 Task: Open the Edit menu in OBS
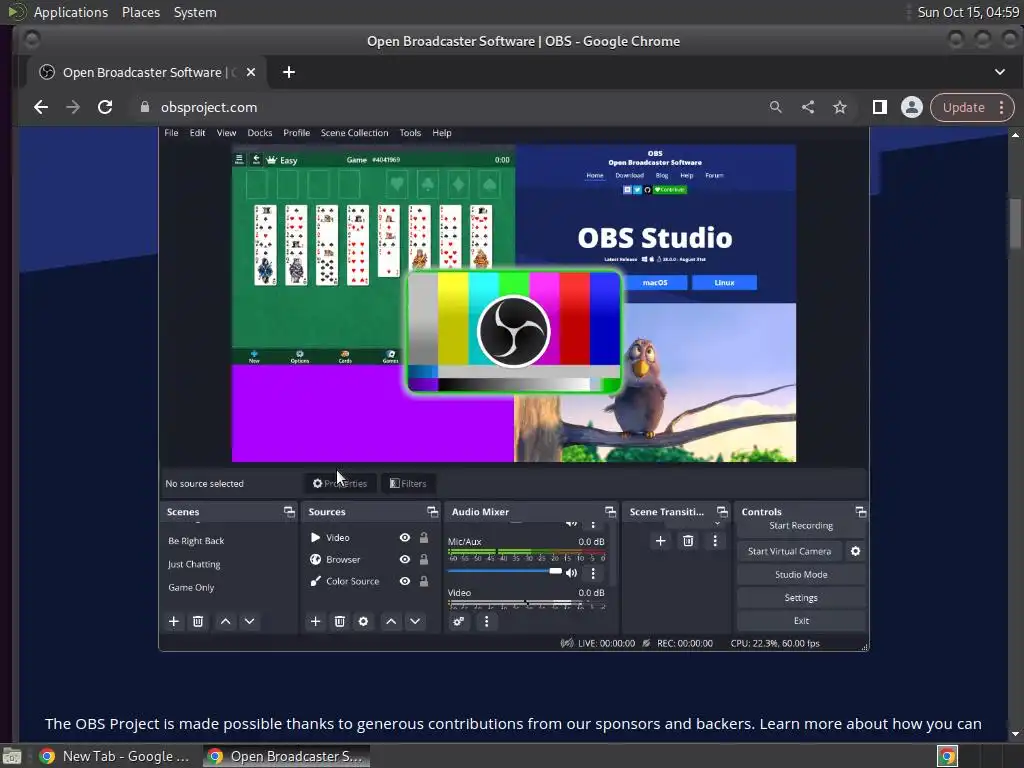click(197, 133)
